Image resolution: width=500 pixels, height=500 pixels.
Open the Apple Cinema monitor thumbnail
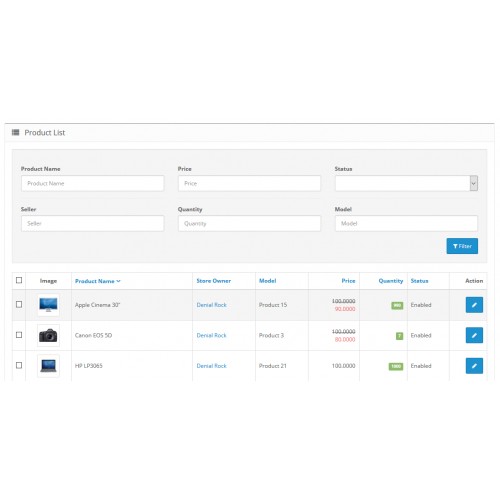point(48,305)
